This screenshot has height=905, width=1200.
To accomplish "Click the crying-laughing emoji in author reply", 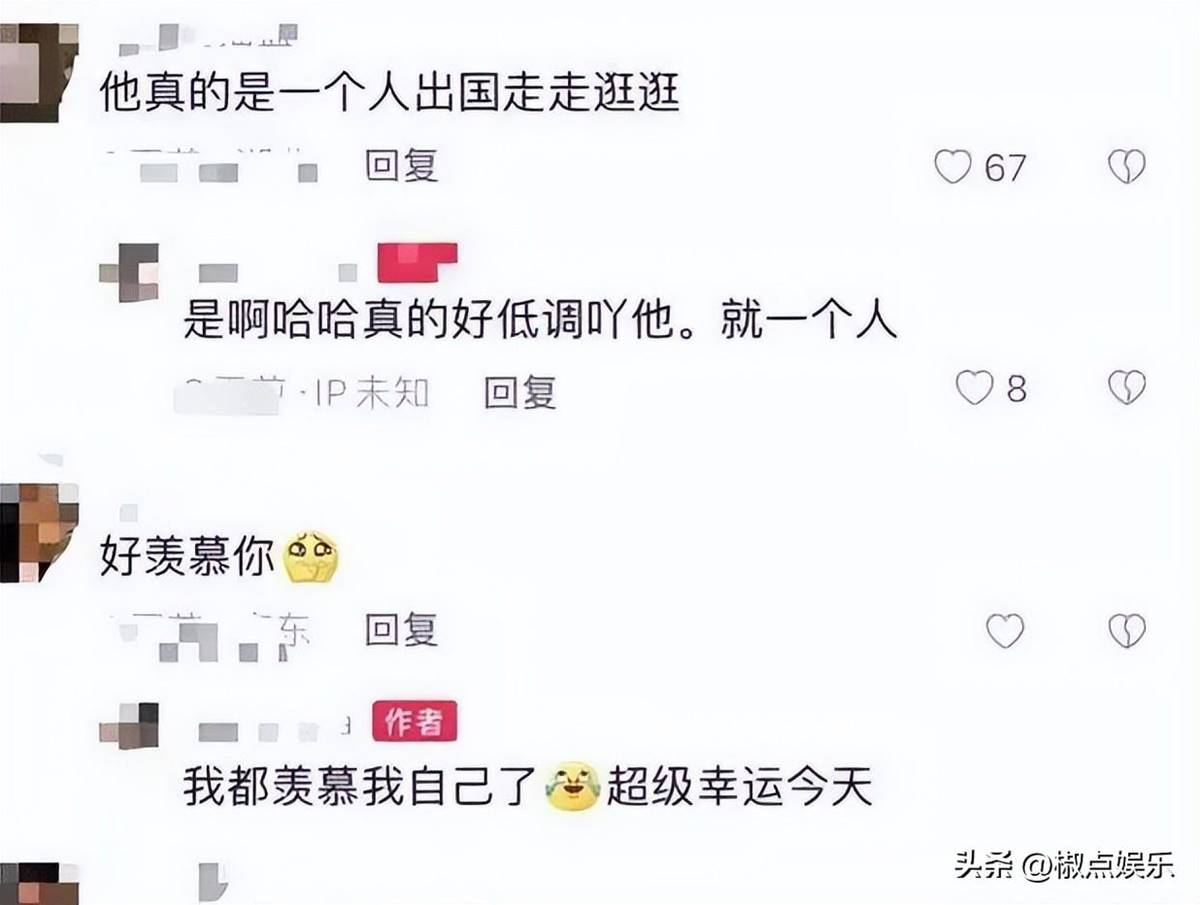I will click(572, 785).
